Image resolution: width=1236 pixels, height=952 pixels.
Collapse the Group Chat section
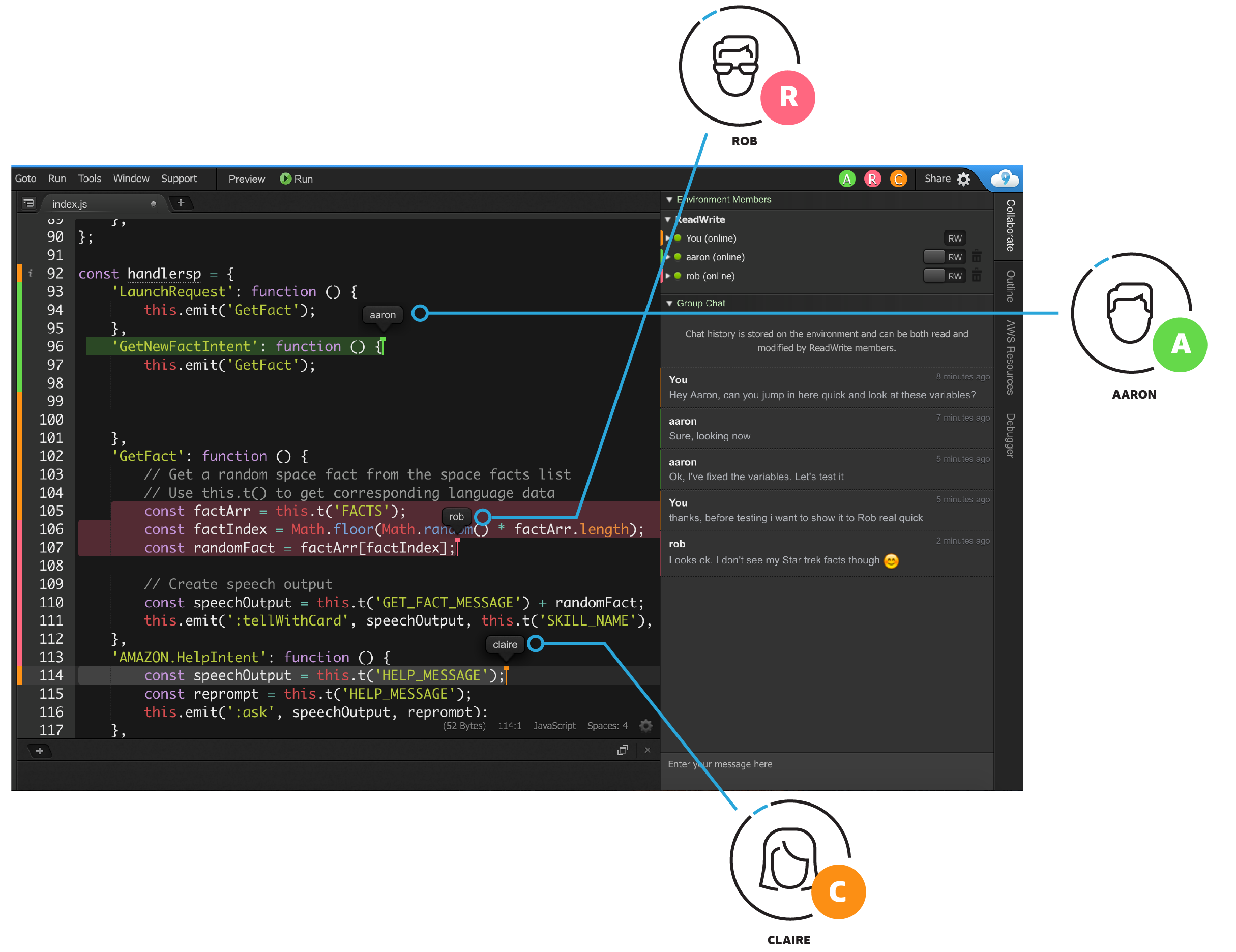[x=668, y=303]
